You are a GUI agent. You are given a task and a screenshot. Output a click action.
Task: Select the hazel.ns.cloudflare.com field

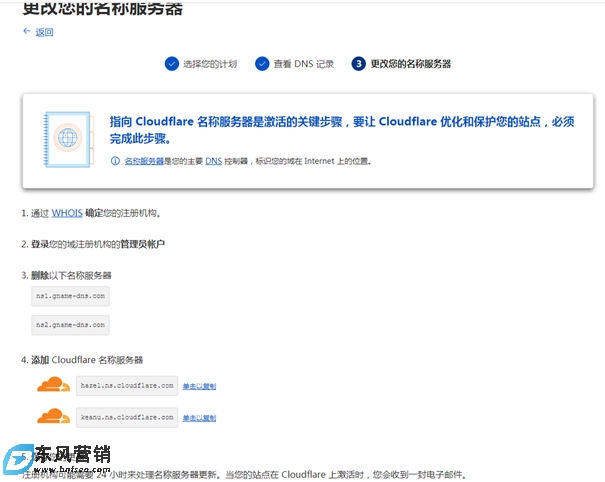click(127, 386)
